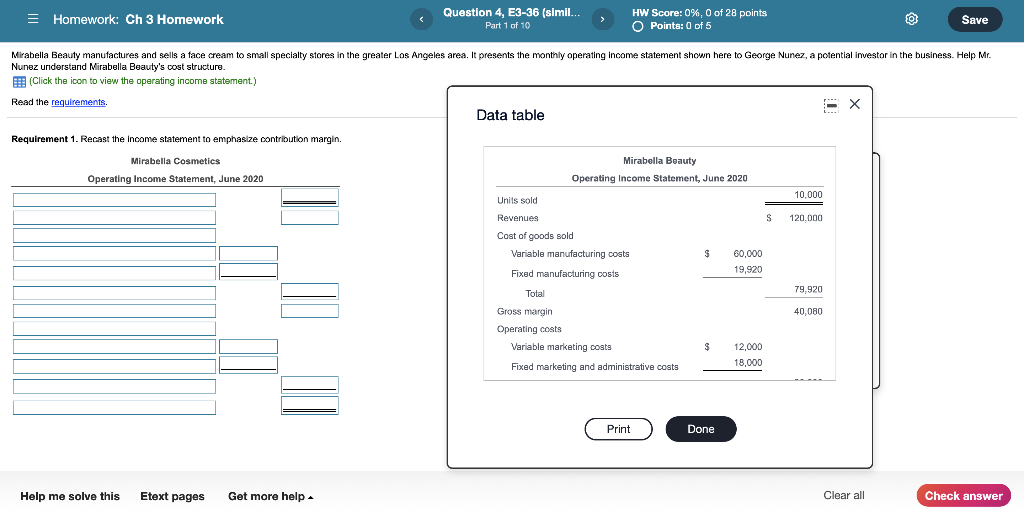The image size is (1024, 523).
Task: Select the 120,000 revenues value
Action: tap(806, 218)
